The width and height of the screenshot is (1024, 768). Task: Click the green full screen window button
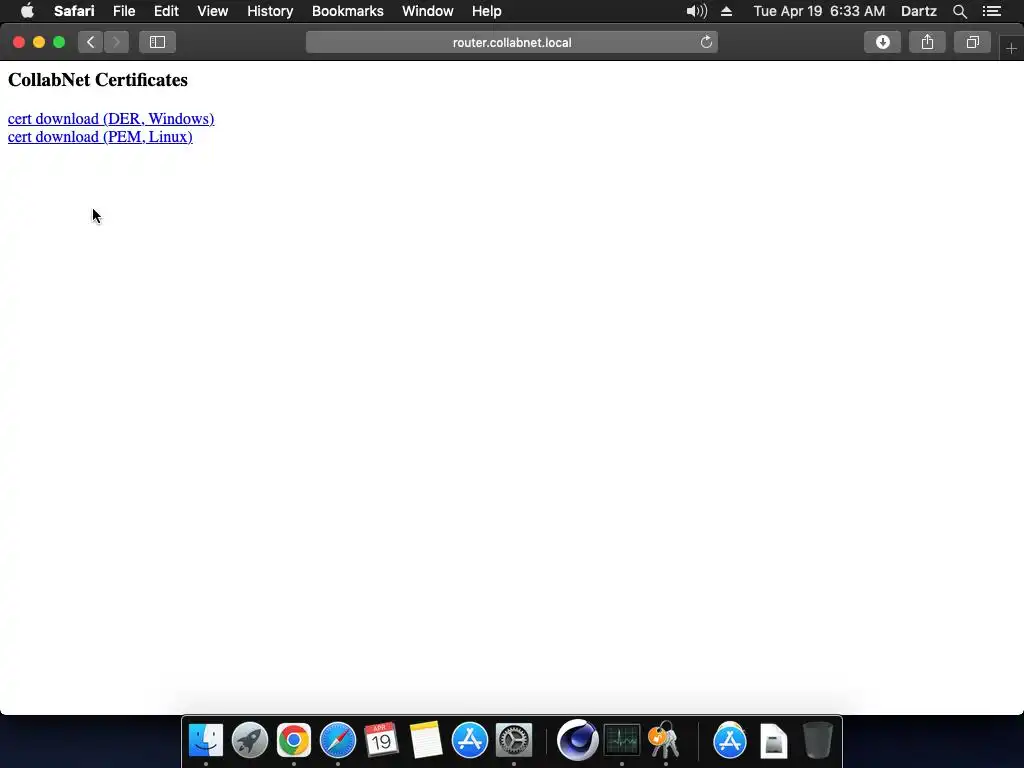pyautogui.click(x=59, y=42)
